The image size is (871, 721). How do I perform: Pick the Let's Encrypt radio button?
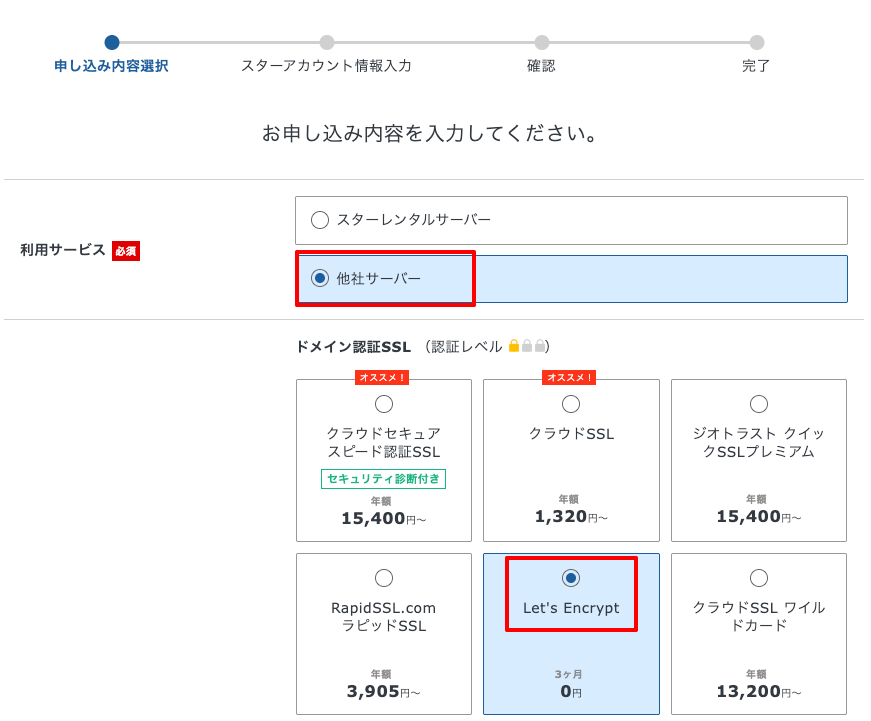(x=571, y=578)
